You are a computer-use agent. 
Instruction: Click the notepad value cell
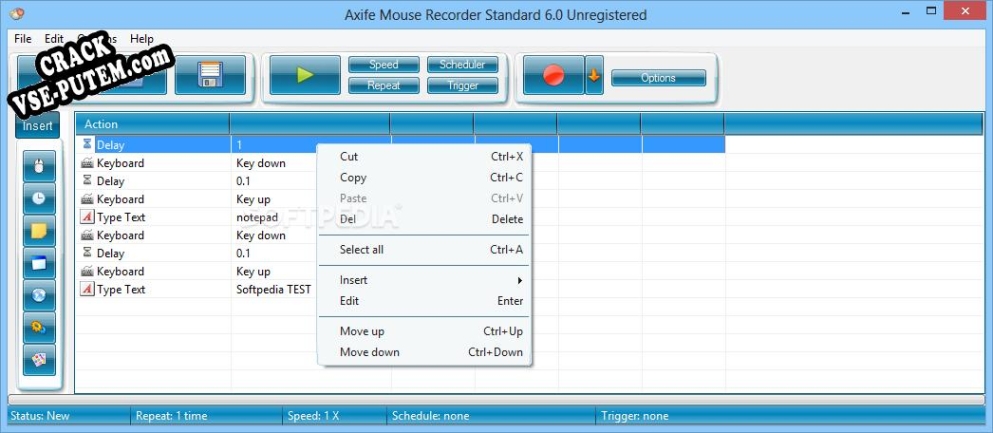click(257, 217)
